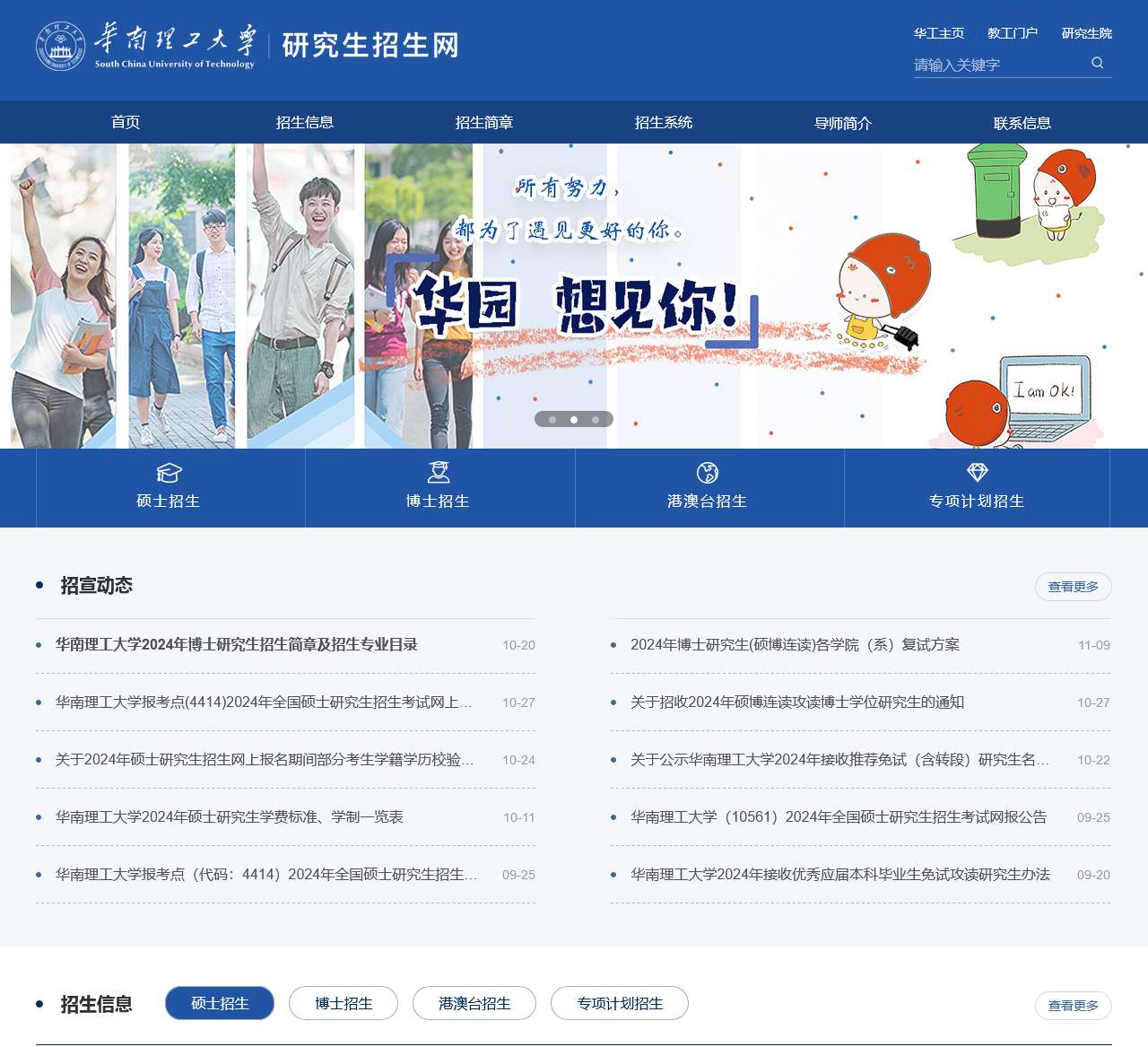Switch to the 硕士招生 info tab
This screenshot has width=1148, height=1047.
(220, 1003)
